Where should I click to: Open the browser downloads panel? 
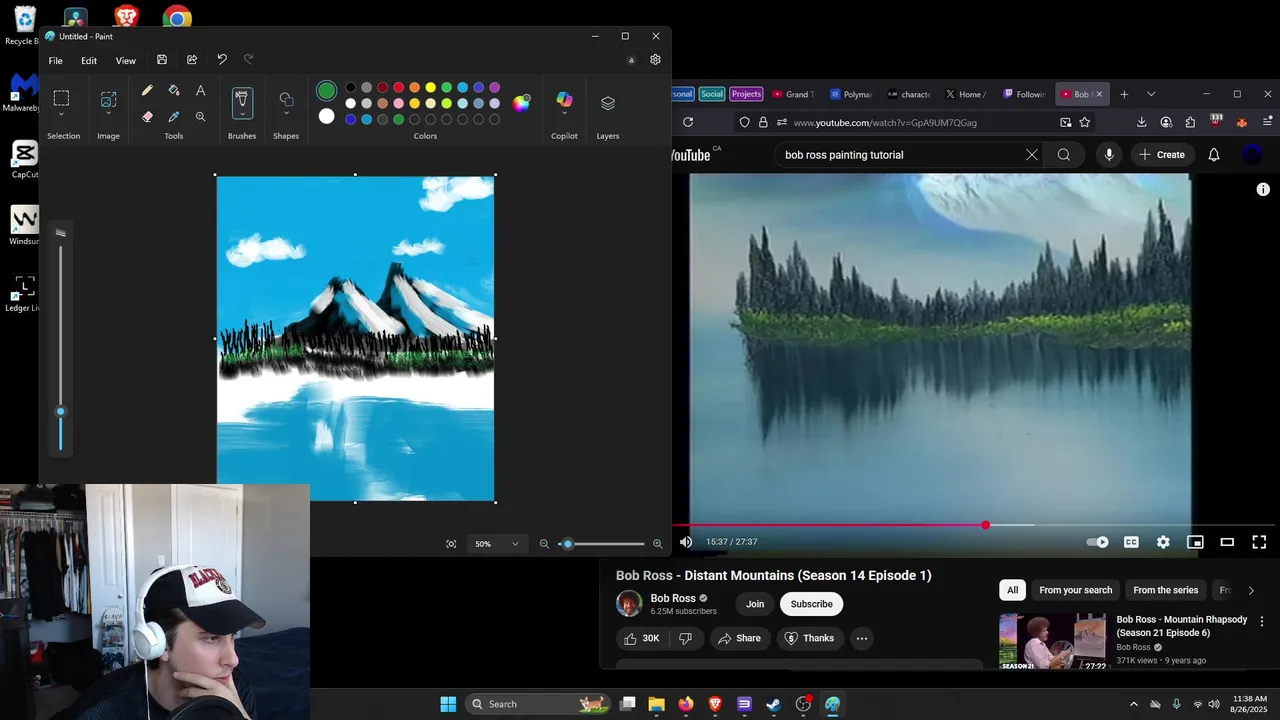pos(1141,122)
